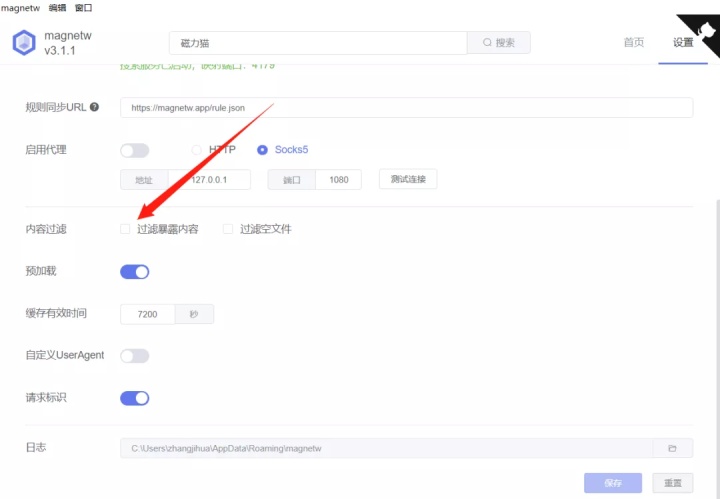Click the 重置 button
The width and height of the screenshot is (720, 499).
point(673,483)
